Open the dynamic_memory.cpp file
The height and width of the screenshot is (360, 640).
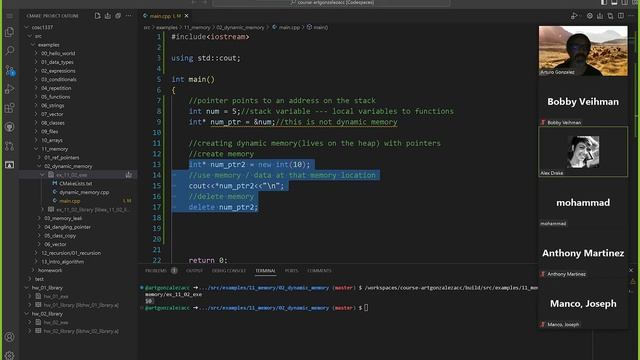(x=84, y=192)
